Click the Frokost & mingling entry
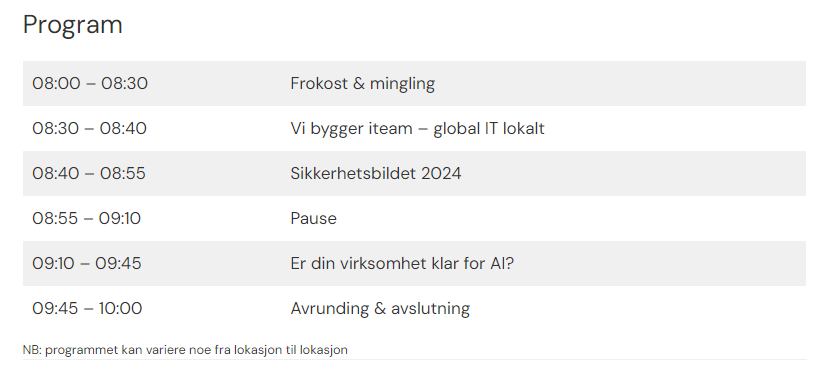This screenshot has width=822, height=382. pos(363,84)
